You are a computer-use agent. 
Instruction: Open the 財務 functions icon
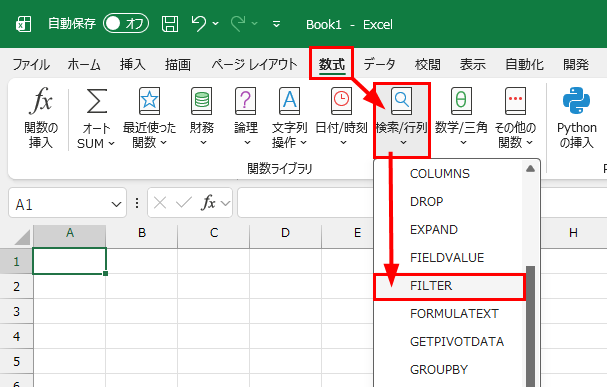[202, 101]
